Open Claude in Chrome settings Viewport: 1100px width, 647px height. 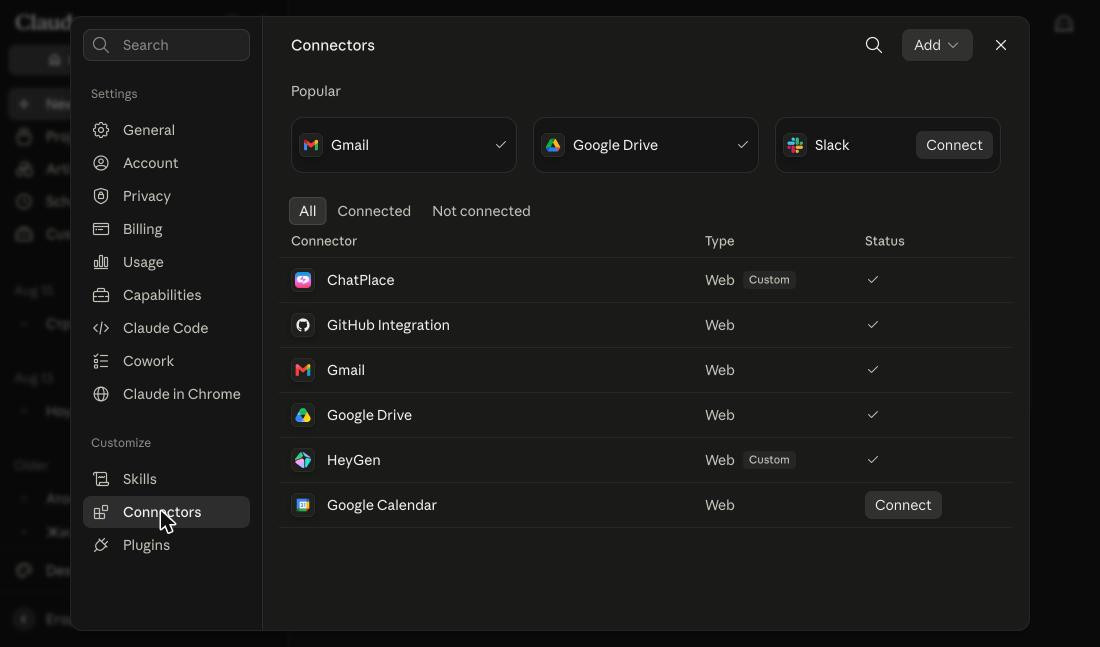[166, 394]
